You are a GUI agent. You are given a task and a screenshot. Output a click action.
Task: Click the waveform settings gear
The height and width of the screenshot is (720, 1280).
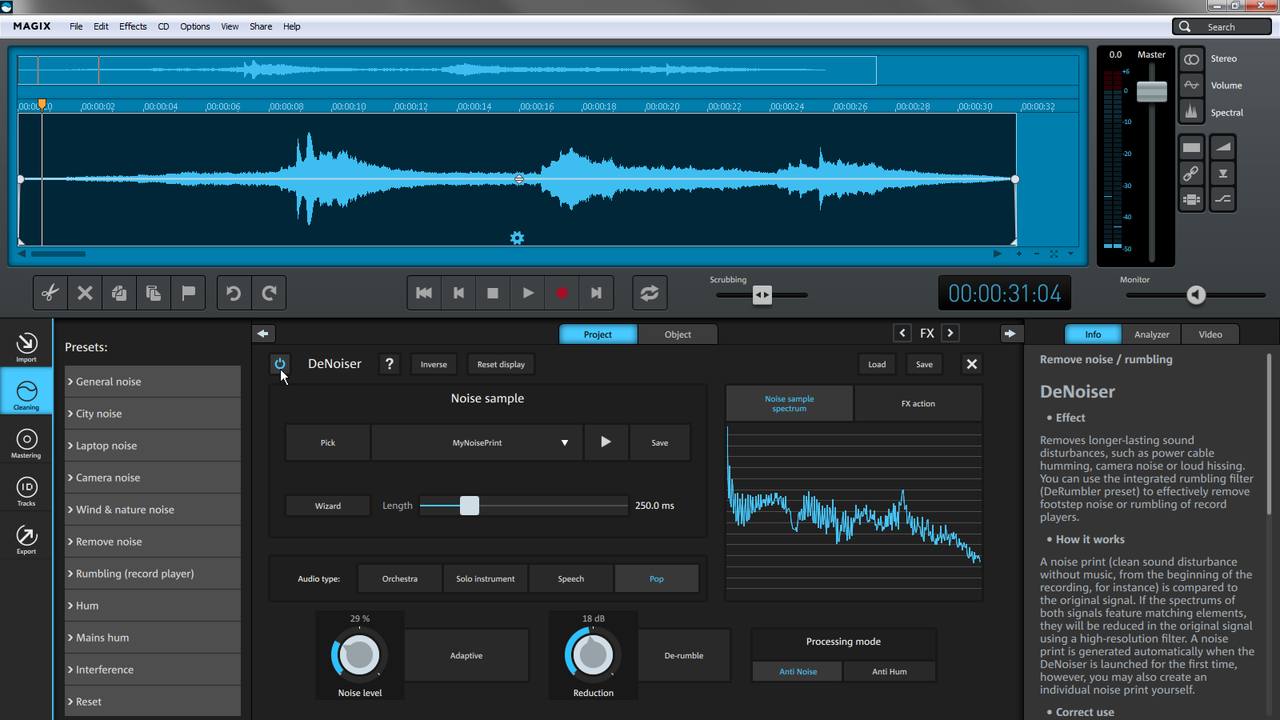(517, 238)
